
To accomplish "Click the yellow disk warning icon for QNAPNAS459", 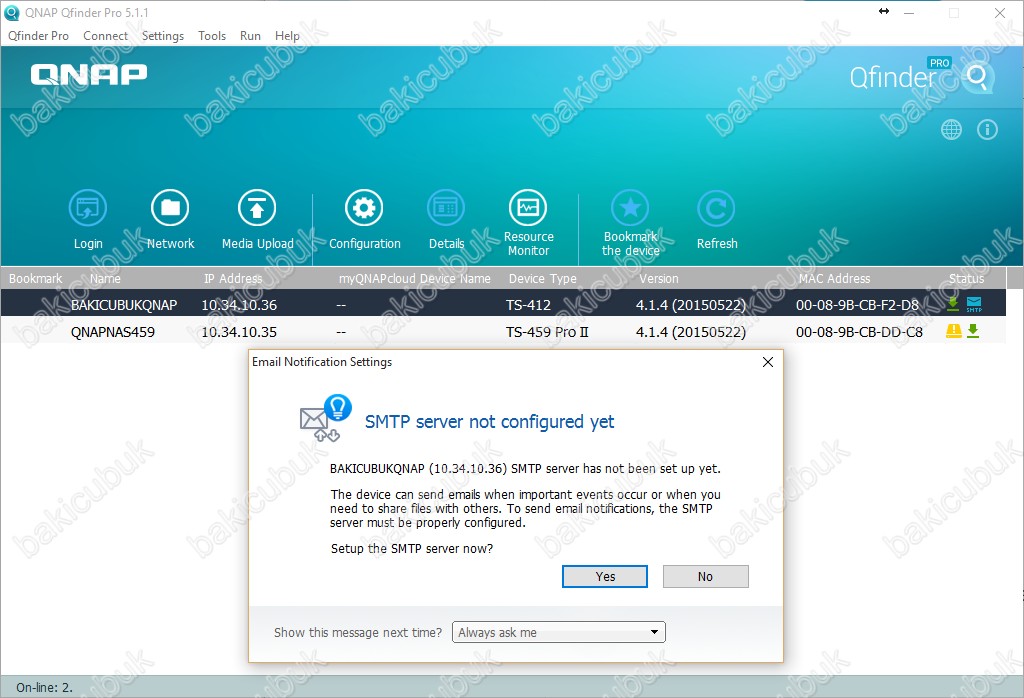I will tap(953, 331).
